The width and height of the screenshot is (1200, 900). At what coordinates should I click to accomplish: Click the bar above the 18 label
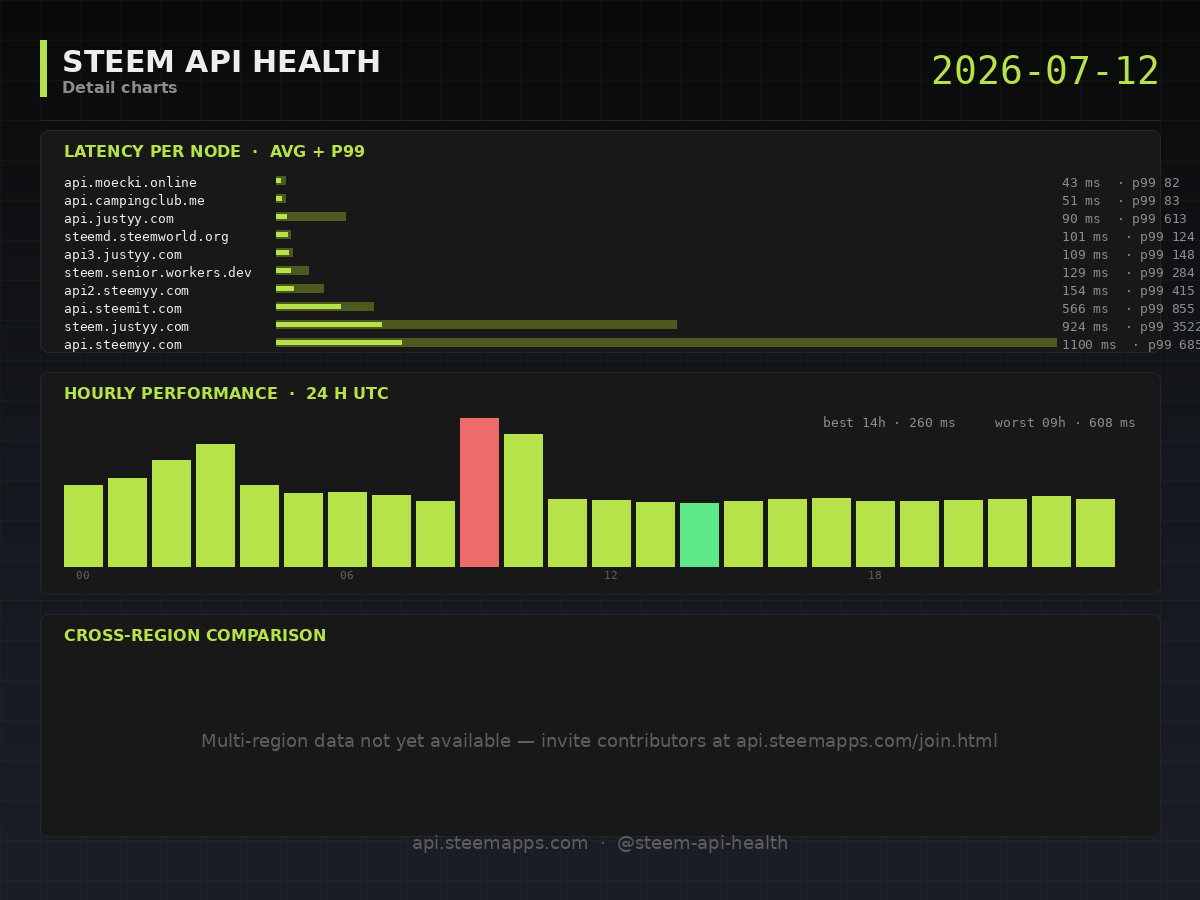pos(875,534)
